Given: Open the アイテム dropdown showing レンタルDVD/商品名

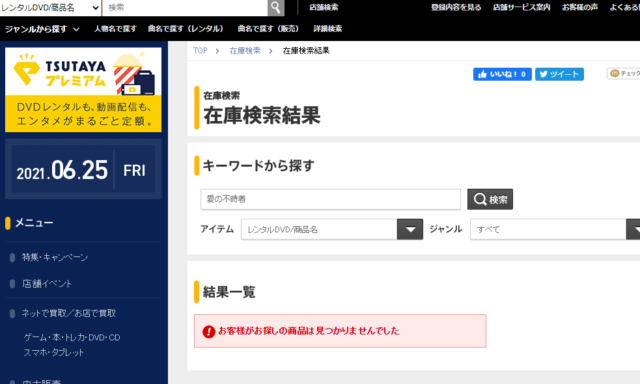Looking at the screenshot, I should pyautogui.click(x=332, y=229).
